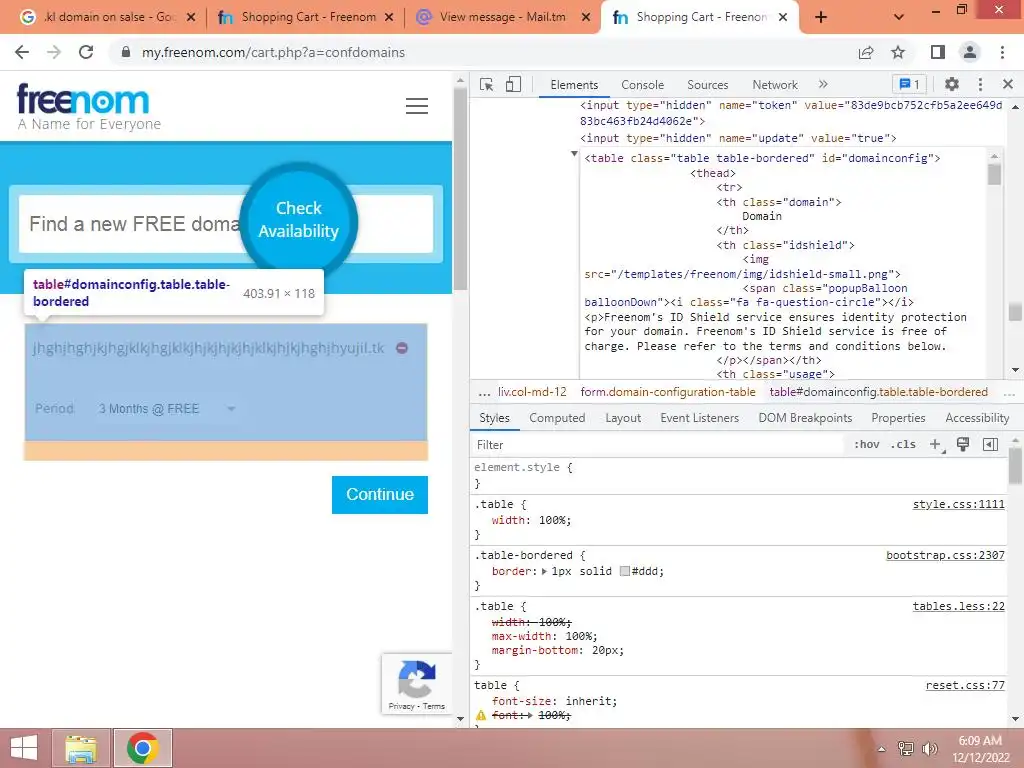
Task: Open the Chrome profile avatar
Action: point(970,52)
